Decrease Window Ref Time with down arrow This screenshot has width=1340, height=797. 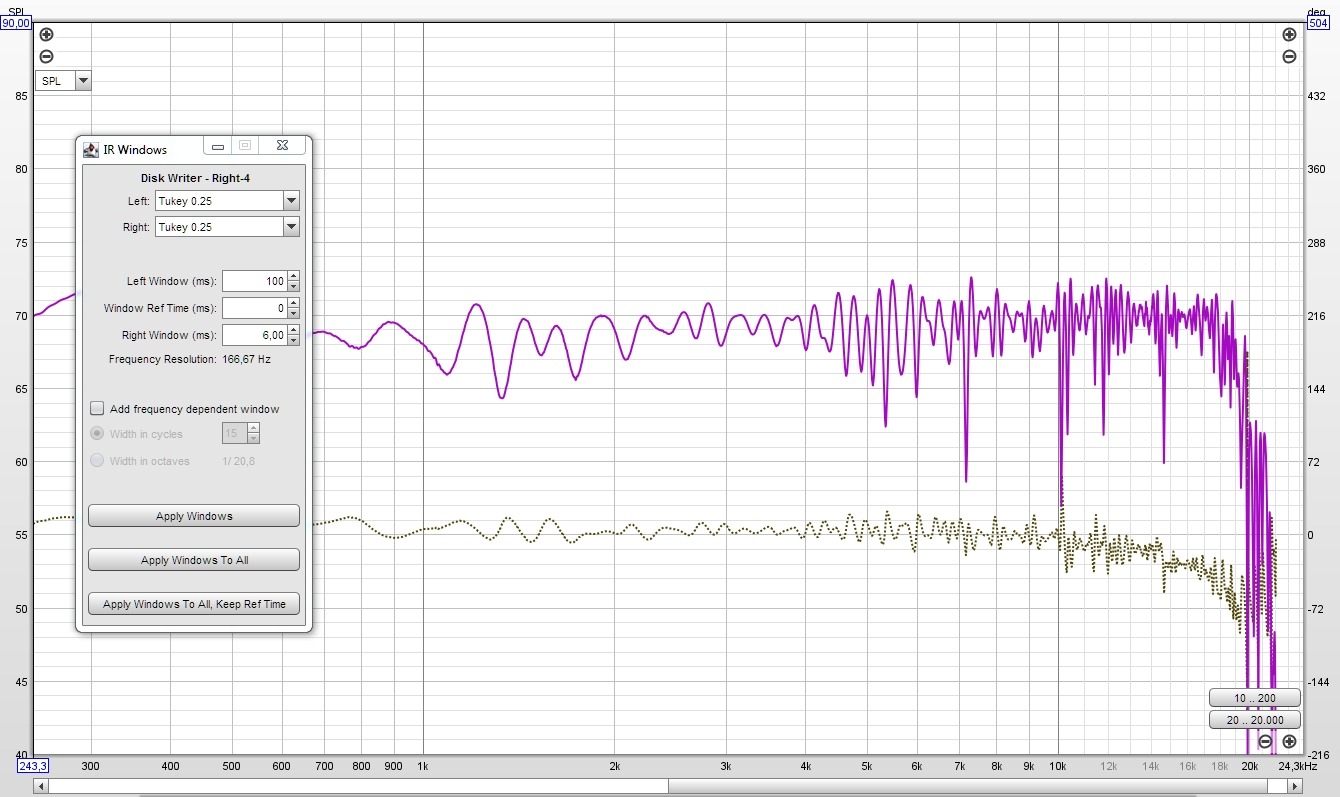(293, 313)
